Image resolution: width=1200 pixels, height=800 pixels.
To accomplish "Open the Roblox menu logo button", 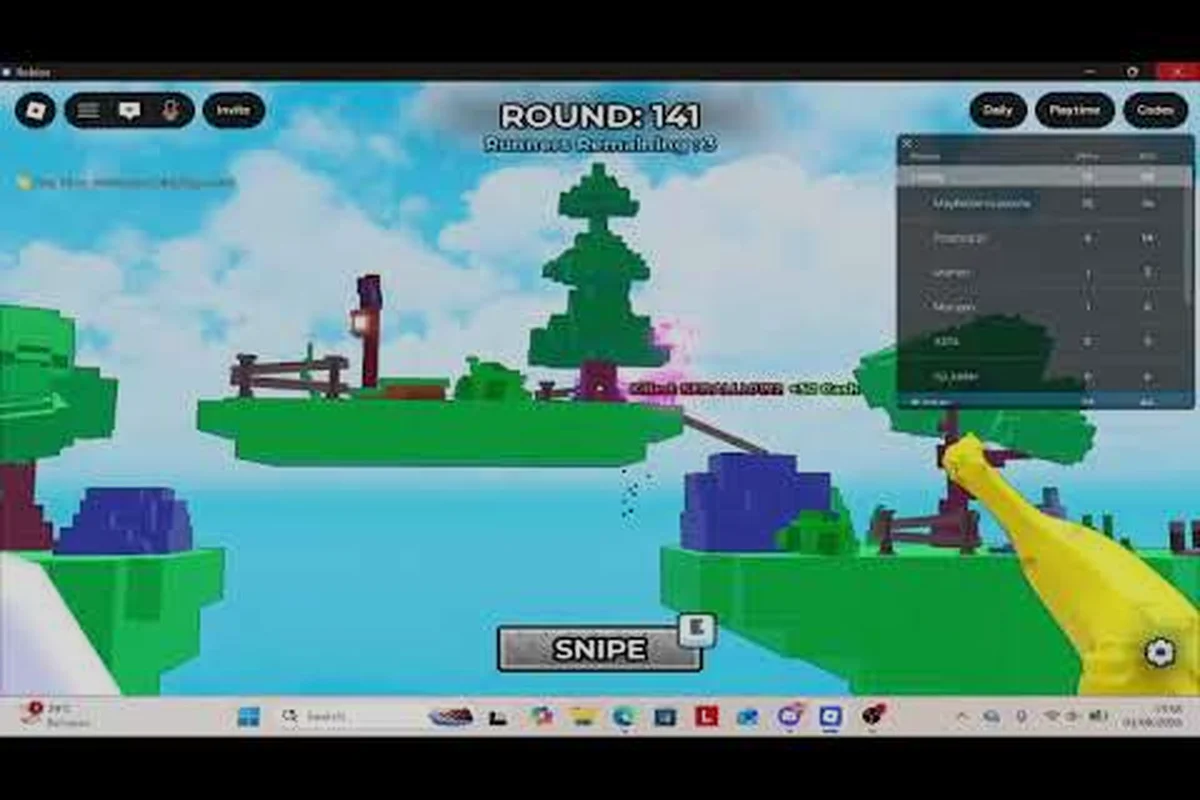I will pos(35,110).
